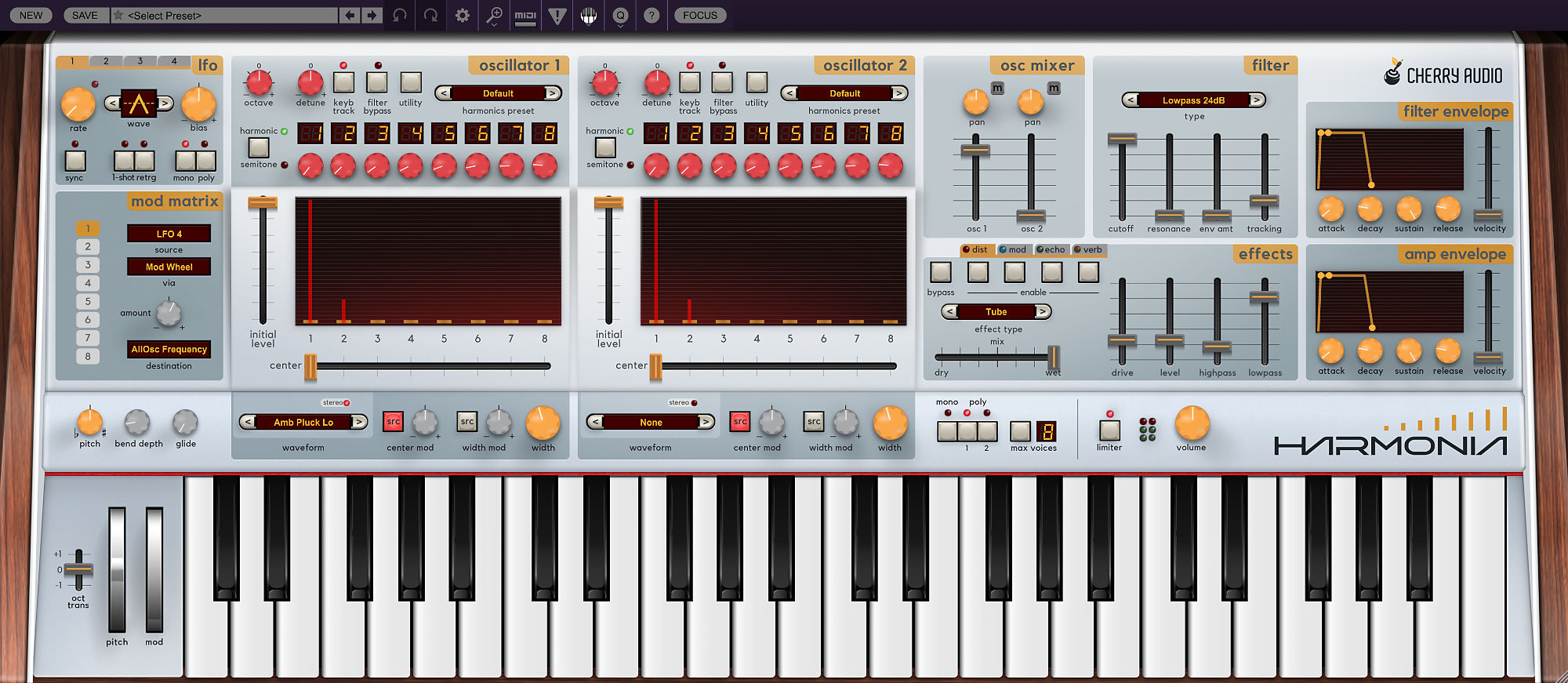Click the undo arrow icon
The width and height of the screenshot is (1568, 683).
[x=400, y=15]
